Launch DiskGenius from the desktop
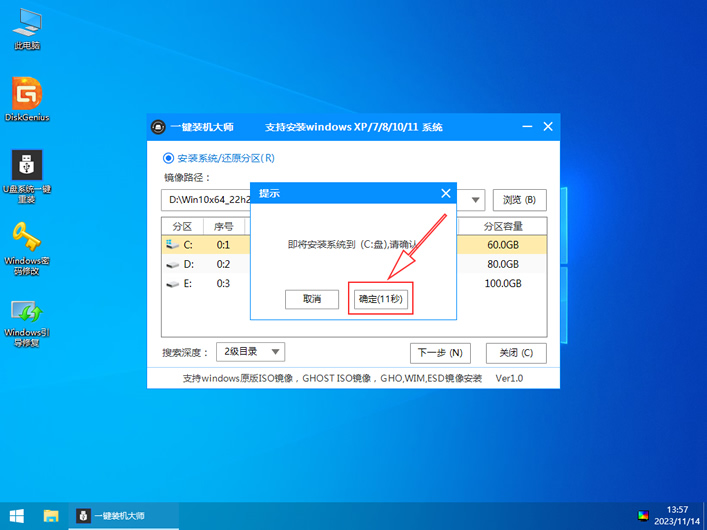Screen dimensions: 707x530 [27, 99]
